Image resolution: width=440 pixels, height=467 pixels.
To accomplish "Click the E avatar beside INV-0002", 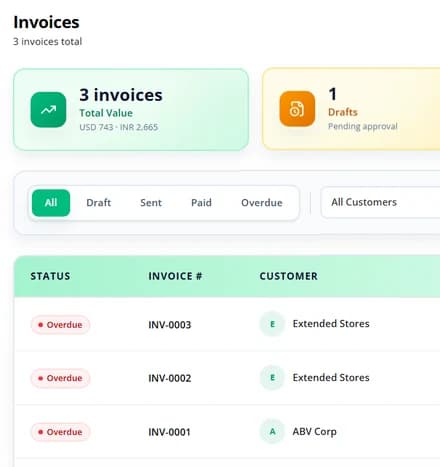I will pos(272,378).
